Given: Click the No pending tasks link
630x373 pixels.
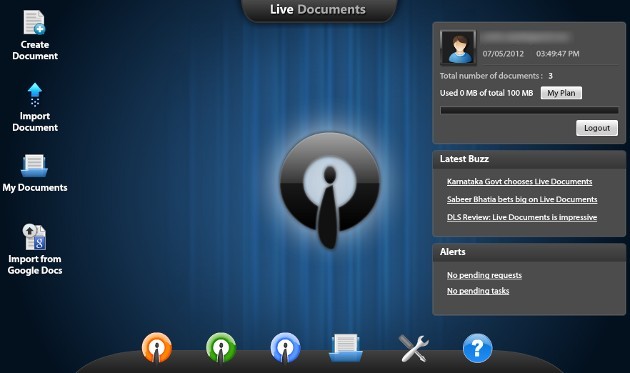Looking at the screenshot, I should point(478,291).
